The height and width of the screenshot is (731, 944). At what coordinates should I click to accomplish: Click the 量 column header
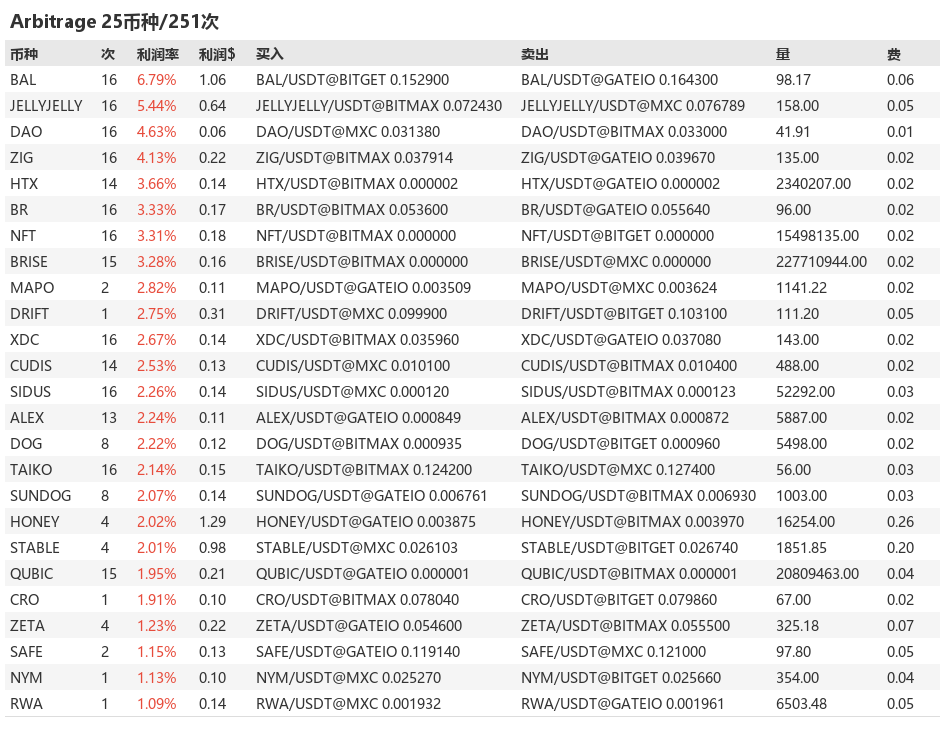[783, 54]
